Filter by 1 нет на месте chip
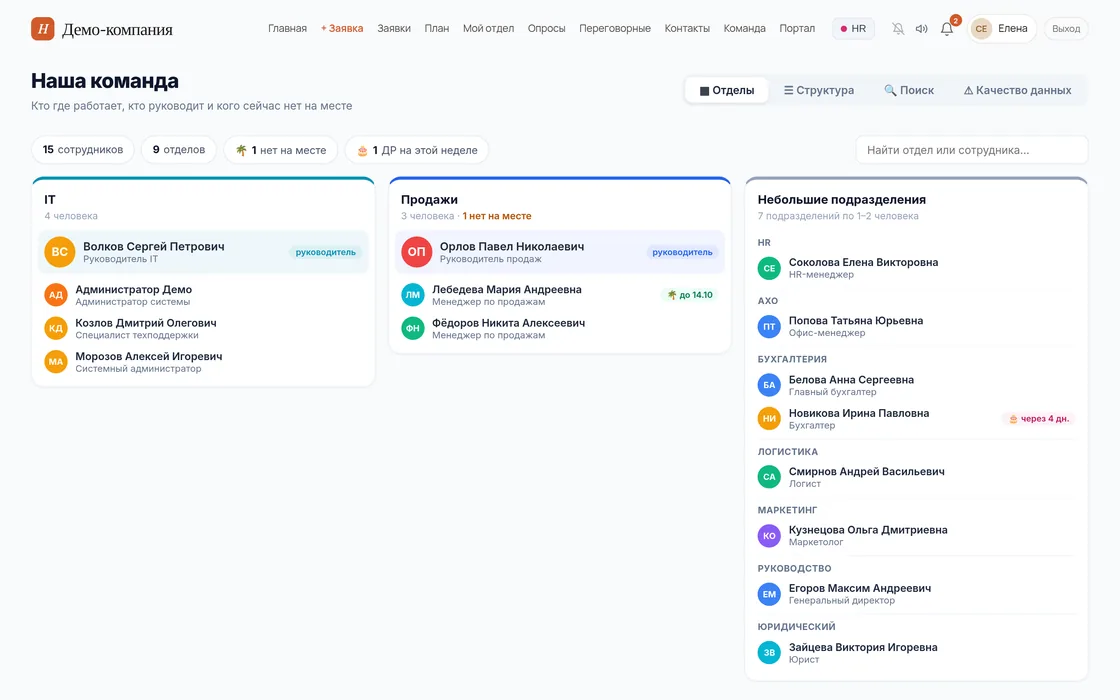This screenshot has width=1120, height=700. click(281, 150)
